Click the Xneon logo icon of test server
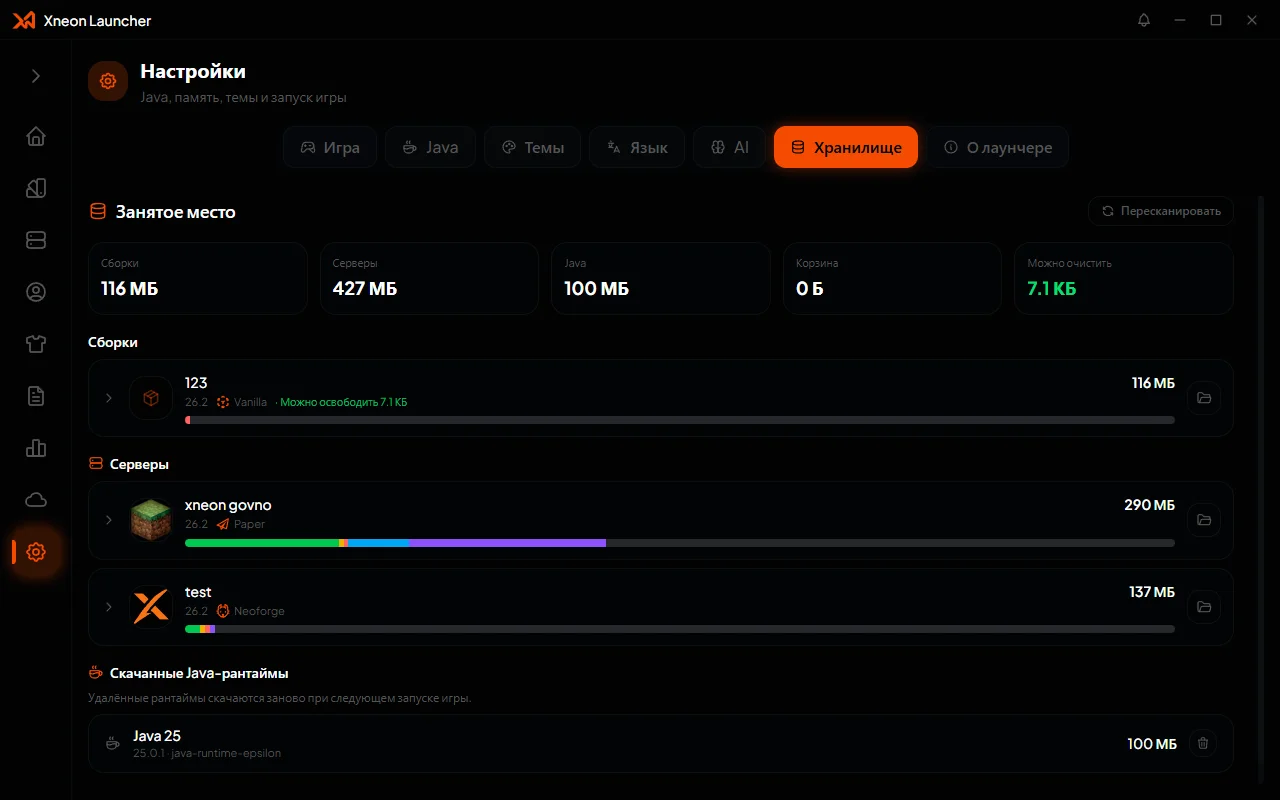Image resolution: width=1280 pixels, height=800 pixels. [151, 607]
